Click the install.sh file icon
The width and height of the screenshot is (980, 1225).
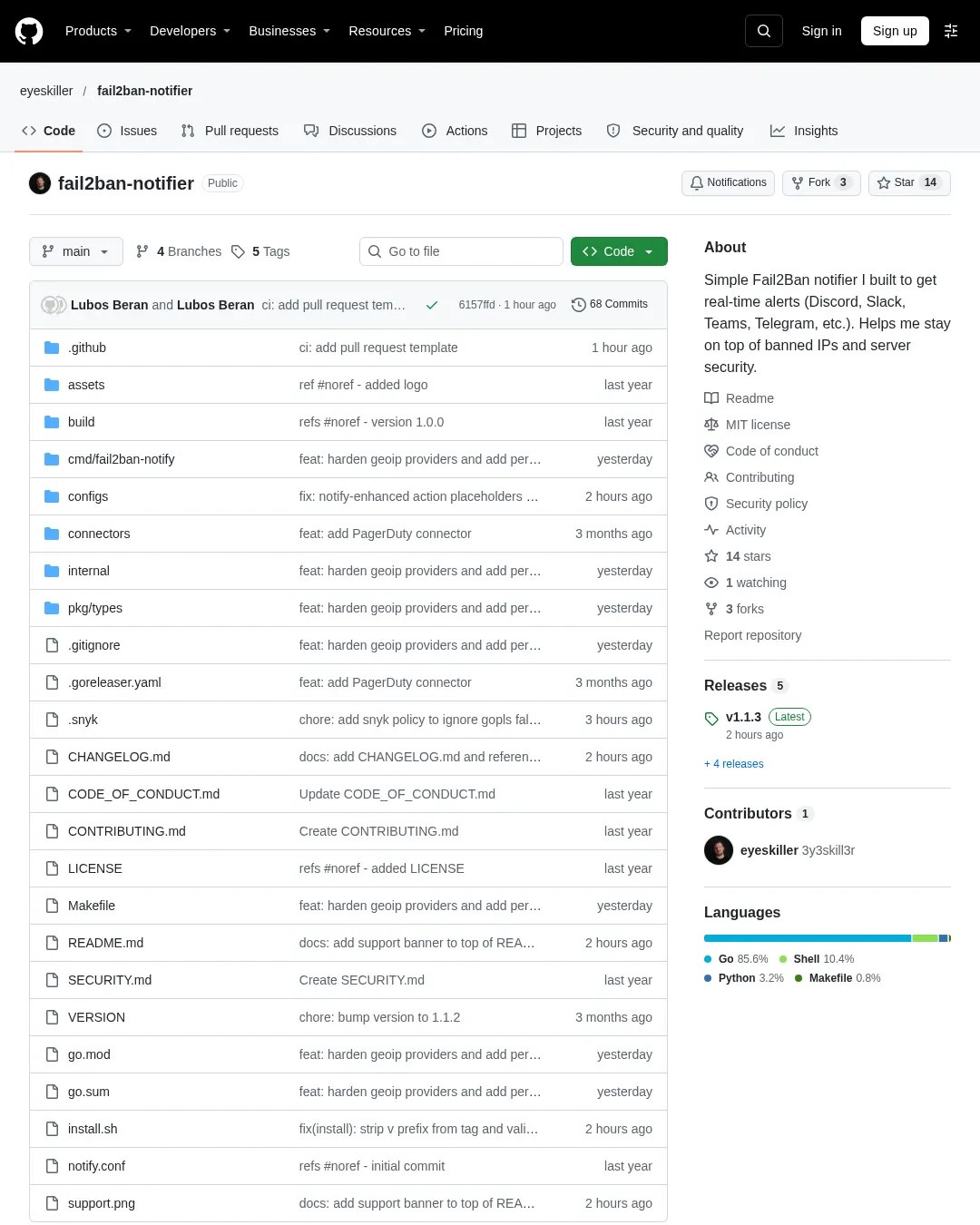pyautogui.click(x=52, y=1129)
